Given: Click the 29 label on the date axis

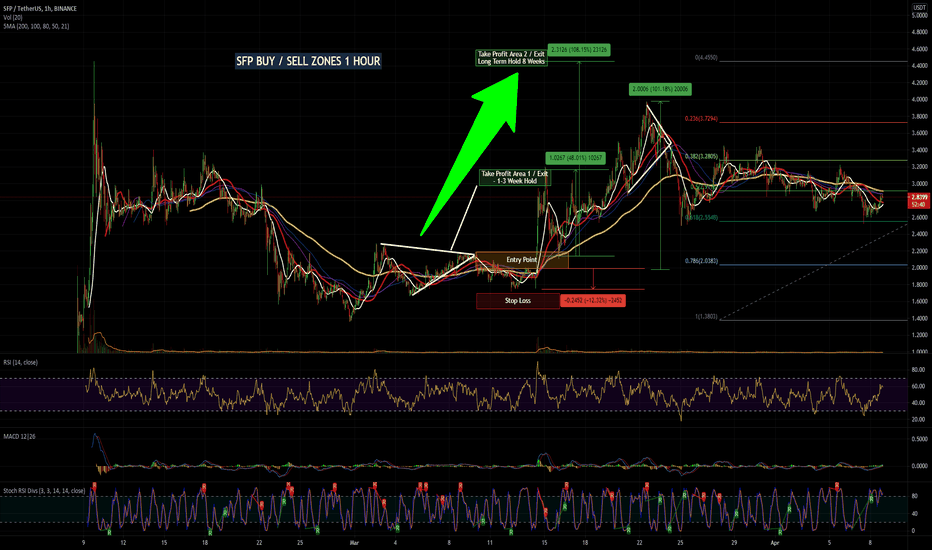Looking at the screenshot, I should pyautogui.click(x=735, y=543).
